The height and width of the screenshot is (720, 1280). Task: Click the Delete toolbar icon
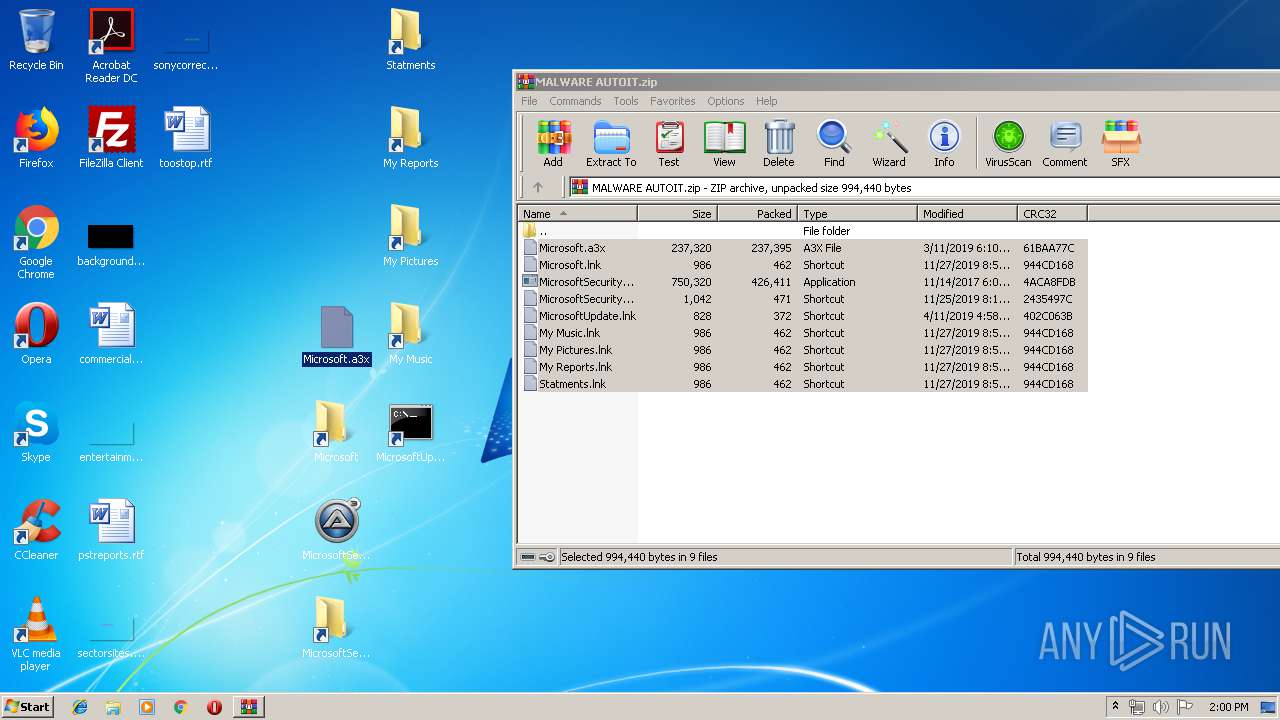[779, 144]
